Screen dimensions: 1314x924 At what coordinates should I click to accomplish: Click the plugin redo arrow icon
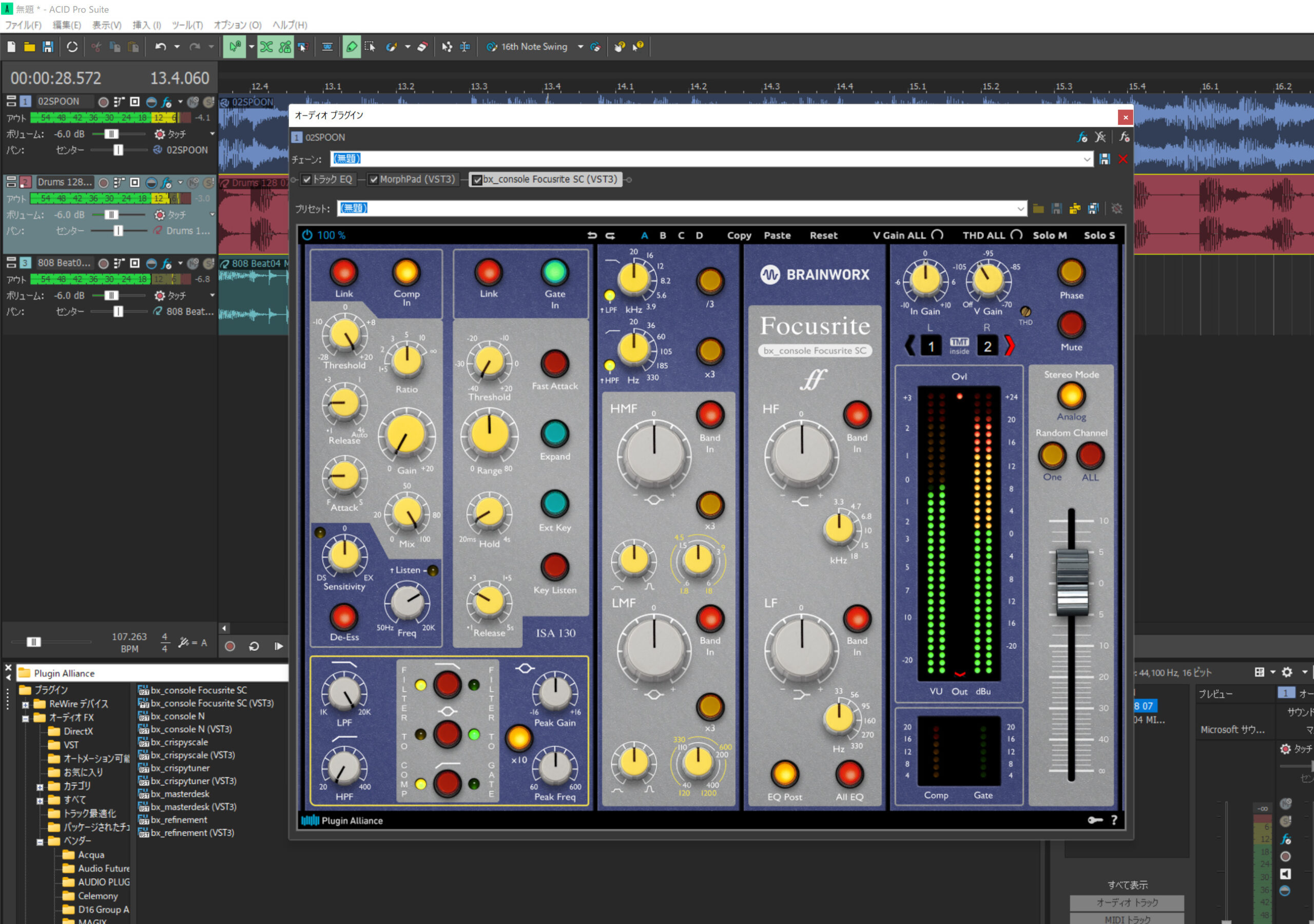(x=611, y=235)
